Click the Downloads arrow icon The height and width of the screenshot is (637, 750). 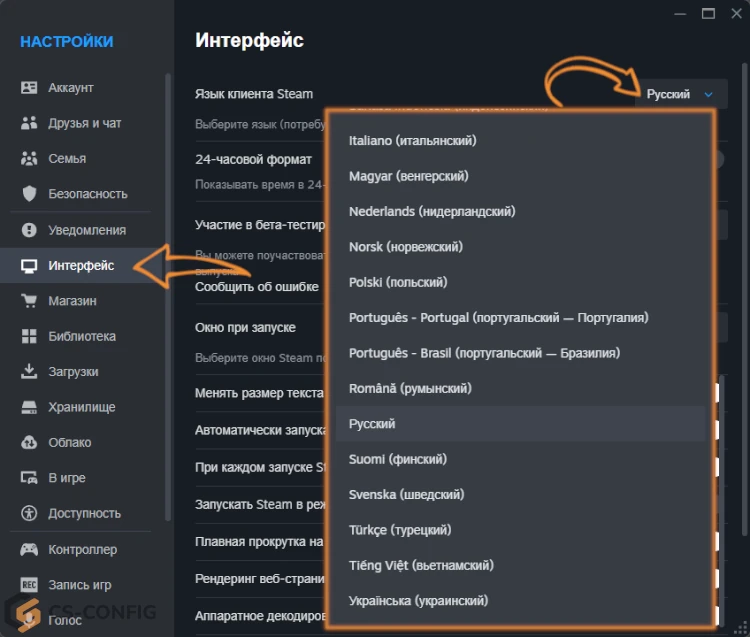29,372
